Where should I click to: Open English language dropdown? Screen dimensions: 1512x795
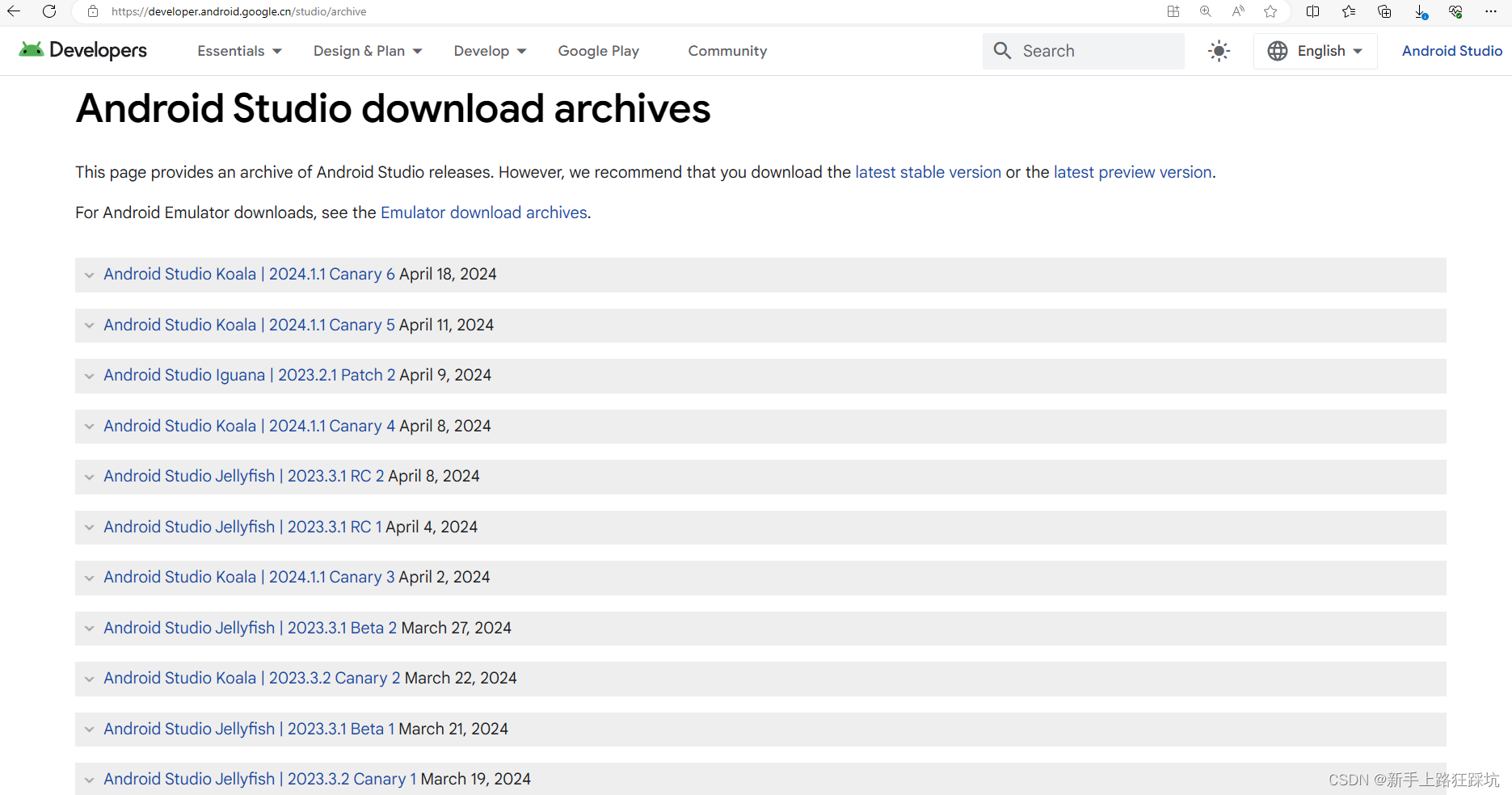pyautogui.click(x=1316, y=51)
